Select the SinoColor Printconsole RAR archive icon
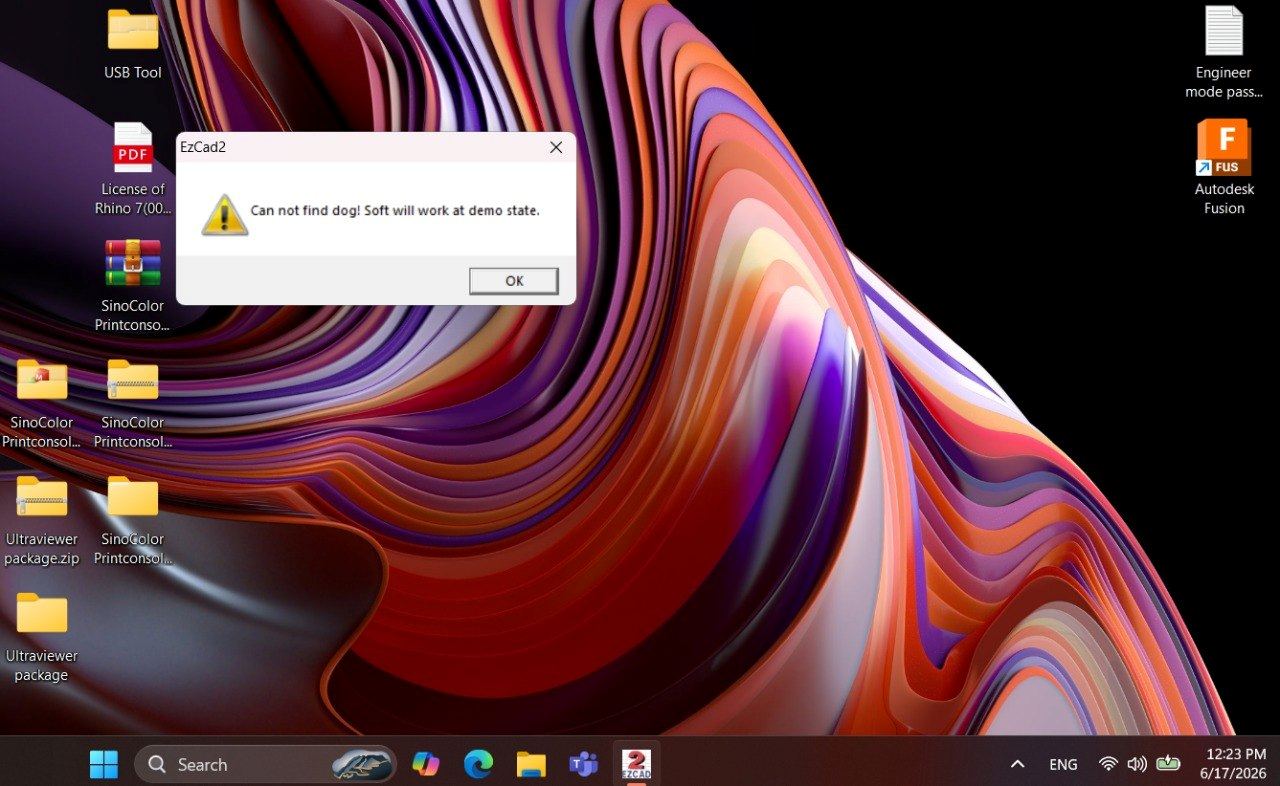 click(x=133, y=285)
